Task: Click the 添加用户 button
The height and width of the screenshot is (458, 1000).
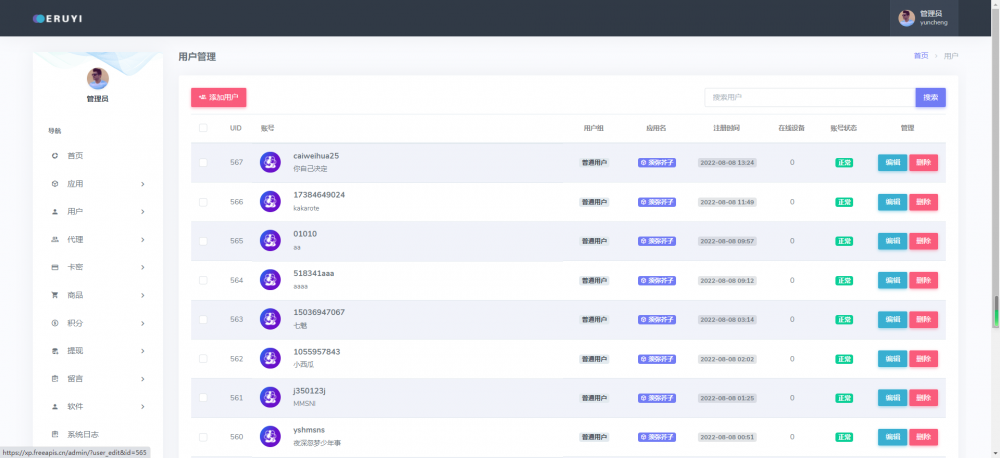Action: 218,97
